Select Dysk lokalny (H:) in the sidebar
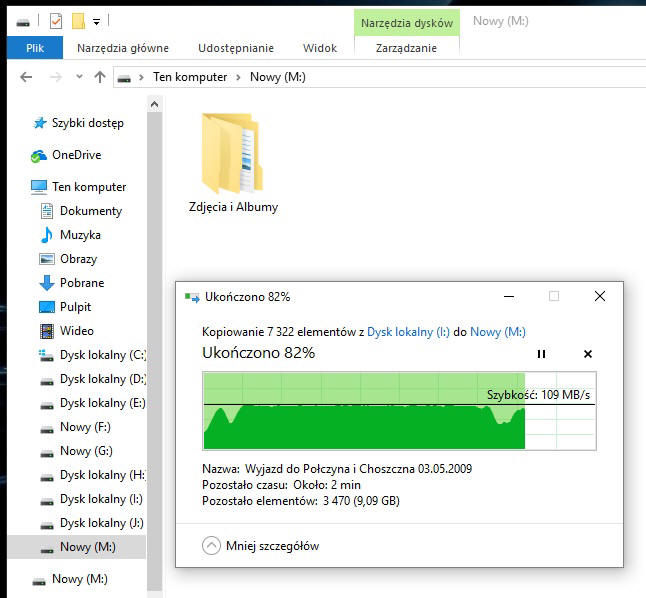Viewport: 646px width, 598px height. coord(103,475)
